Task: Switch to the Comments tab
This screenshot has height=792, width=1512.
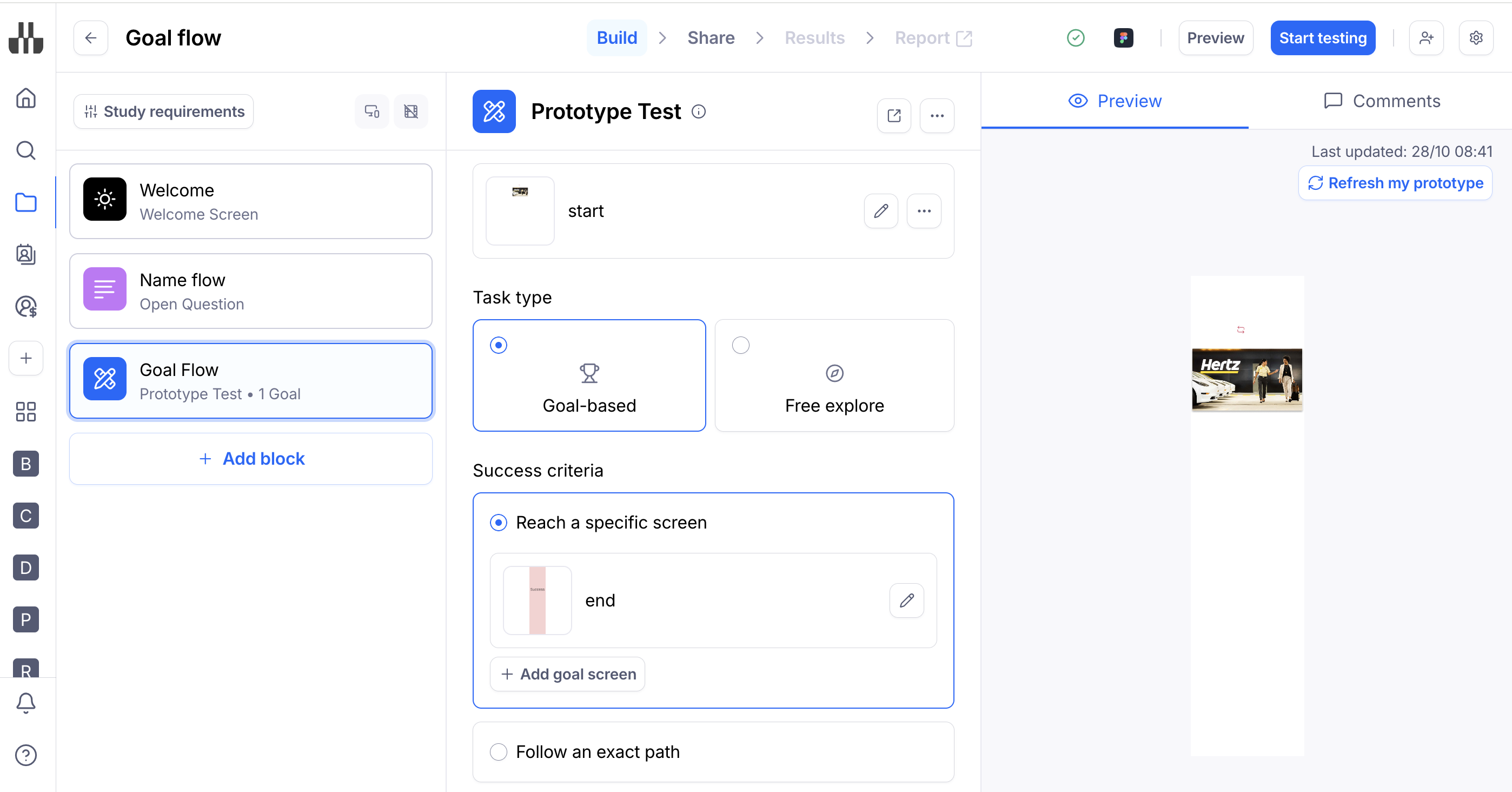Action: coord(1382,101)
